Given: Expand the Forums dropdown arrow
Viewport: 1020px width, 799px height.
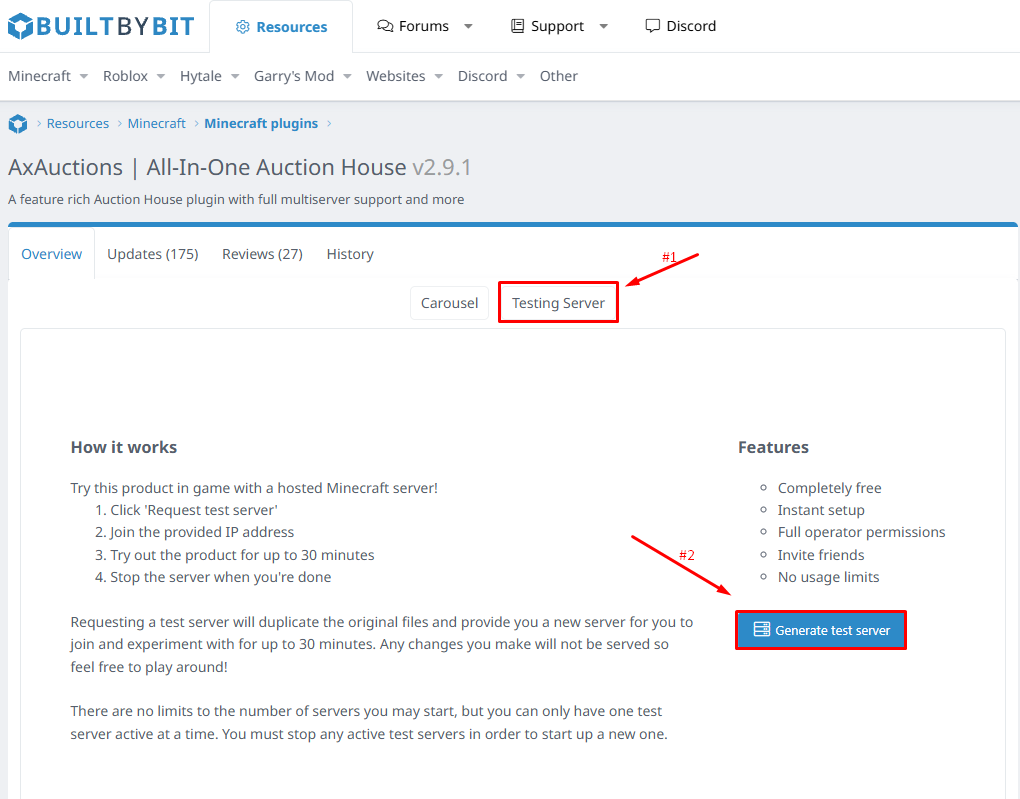Looking at the screenshot, I should point(468,27).
